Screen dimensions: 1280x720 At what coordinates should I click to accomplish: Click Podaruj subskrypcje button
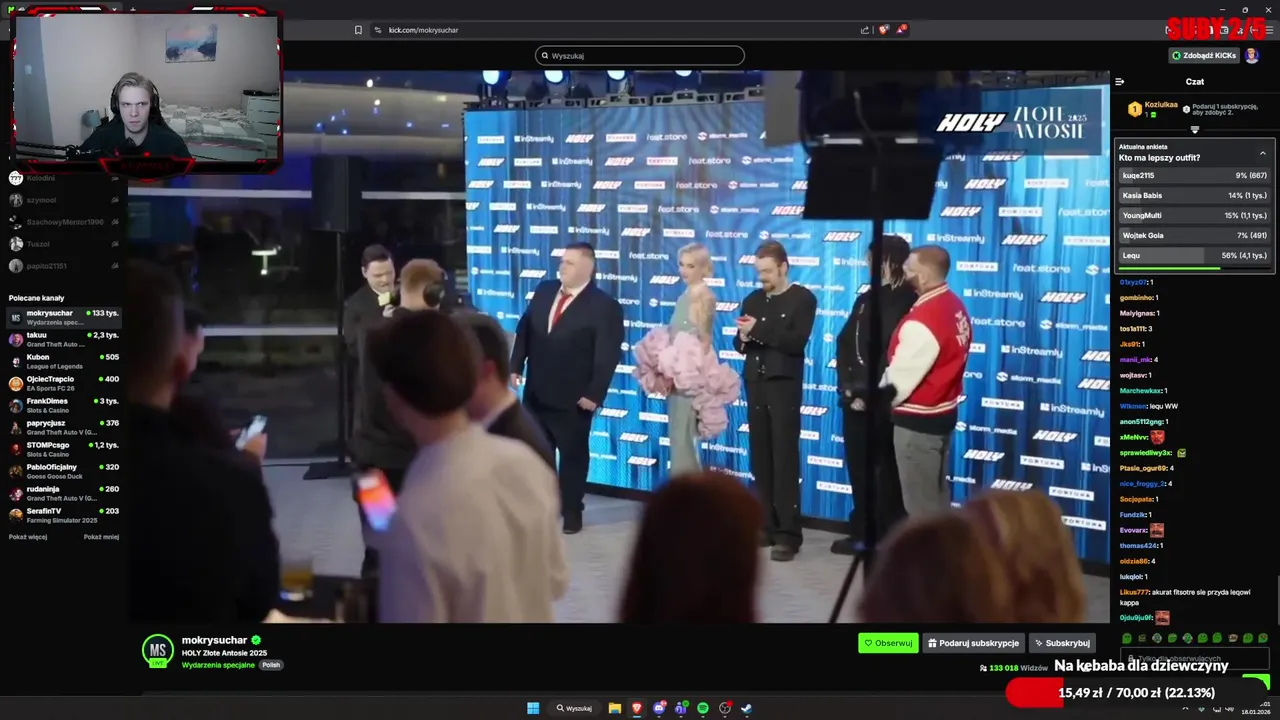point(973,643)
